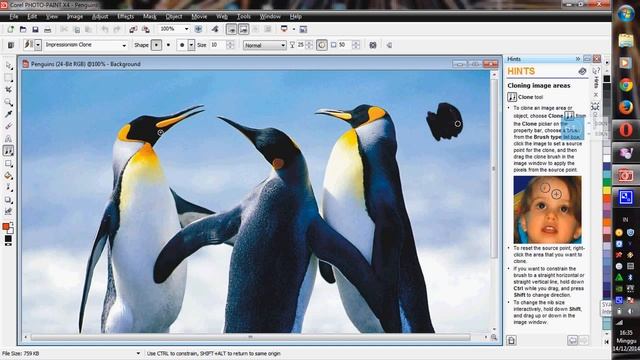Select the Zoom tool in toolbox

point(9,102)
